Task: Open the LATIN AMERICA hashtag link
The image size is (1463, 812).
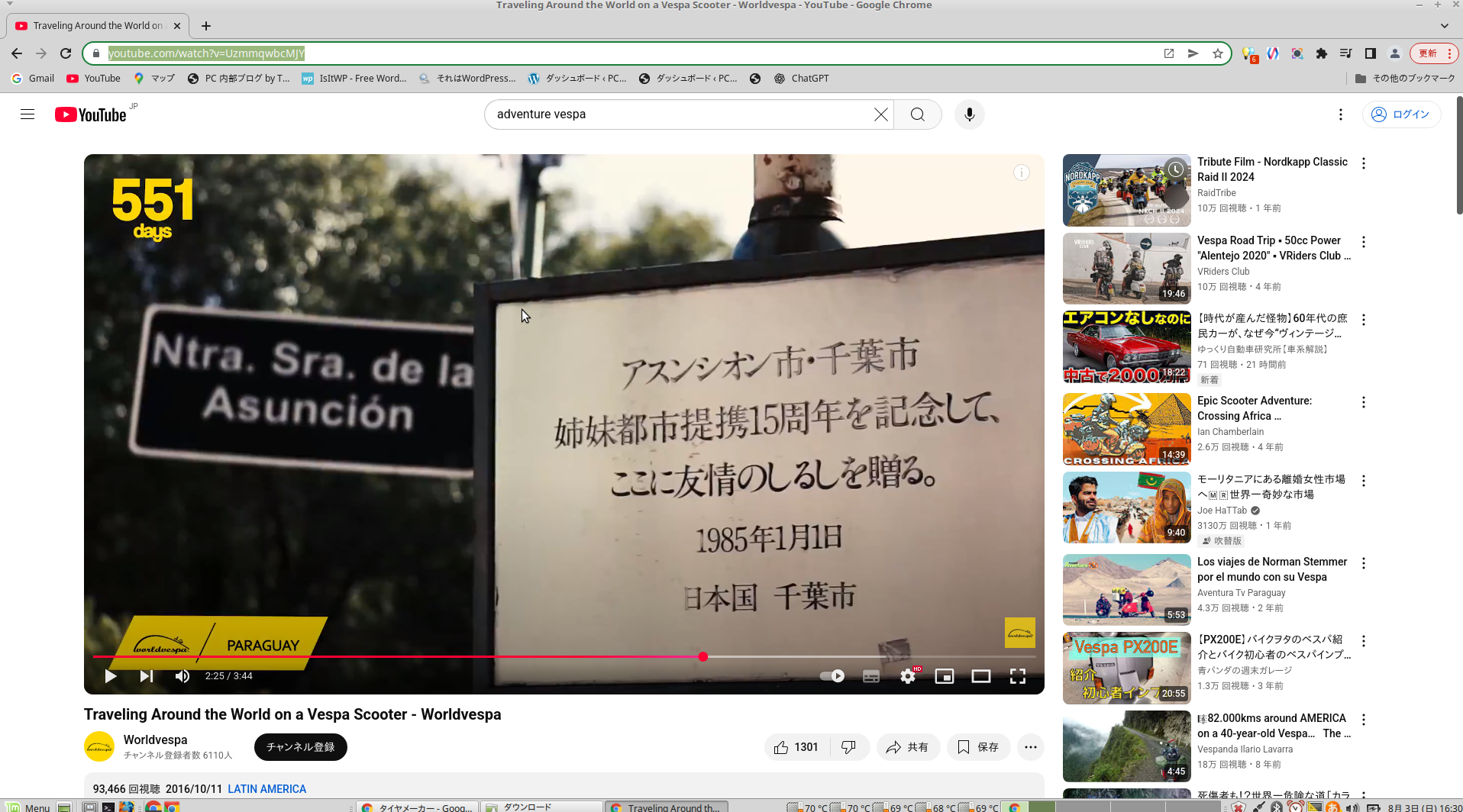Action: (x=266, y=789)
